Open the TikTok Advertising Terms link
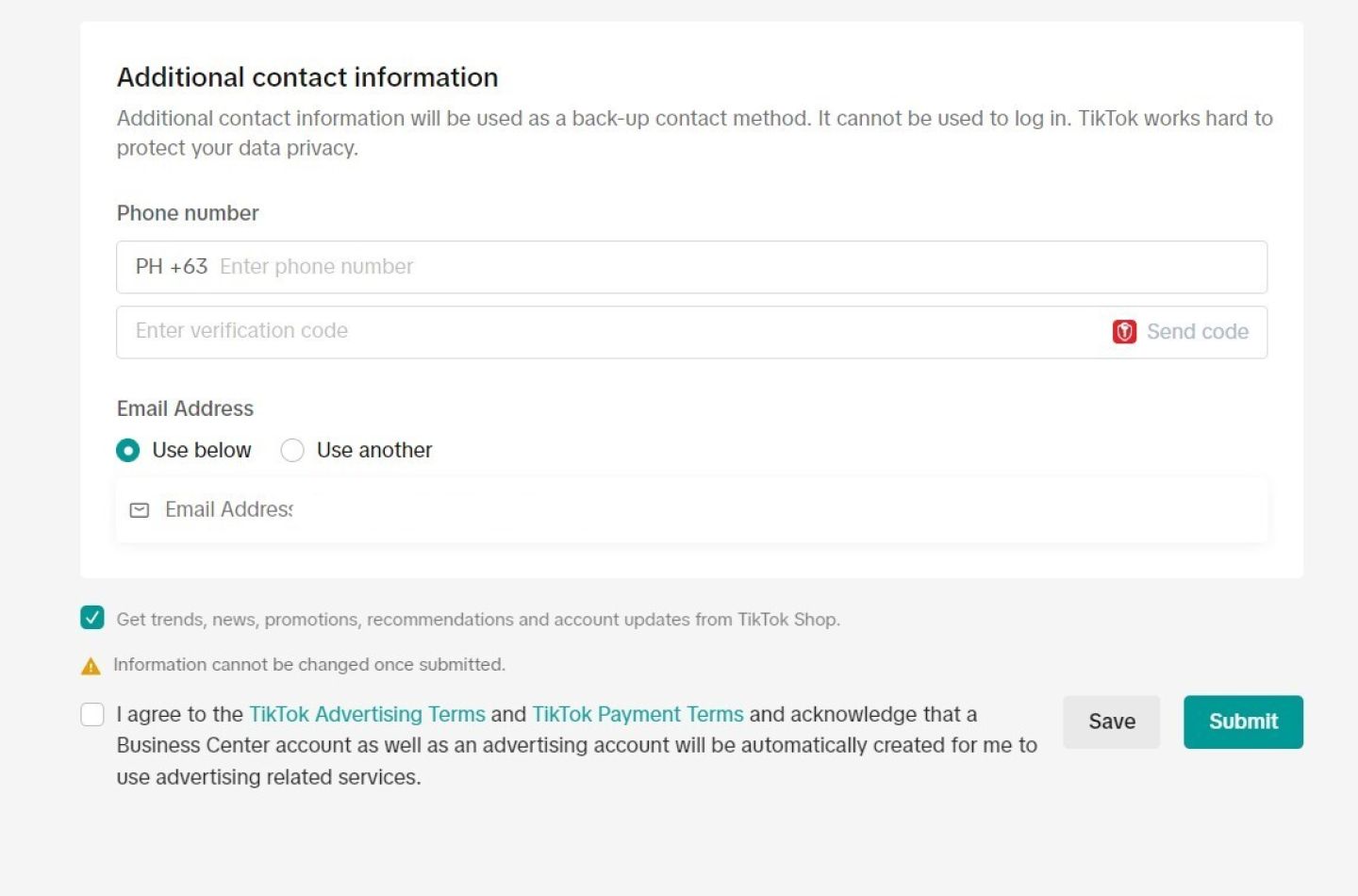 tap(367, 715)
